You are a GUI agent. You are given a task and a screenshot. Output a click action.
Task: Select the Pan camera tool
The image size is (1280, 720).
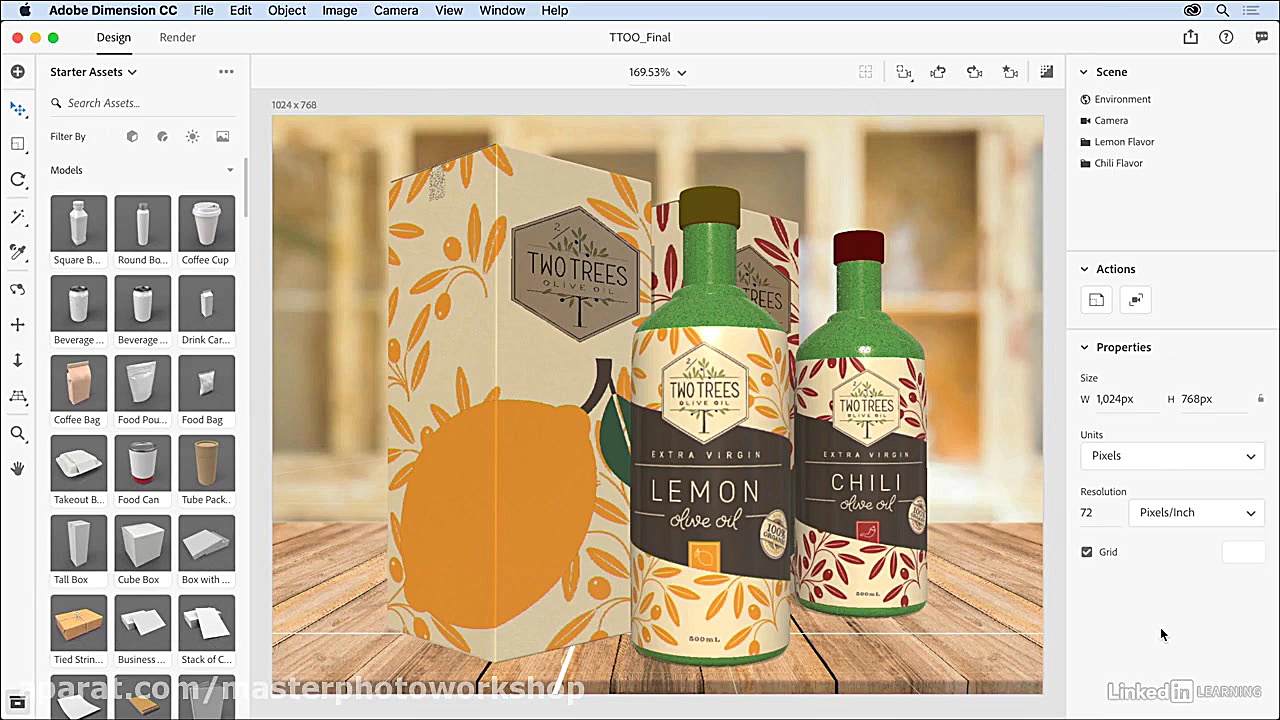tap(17, 325)
